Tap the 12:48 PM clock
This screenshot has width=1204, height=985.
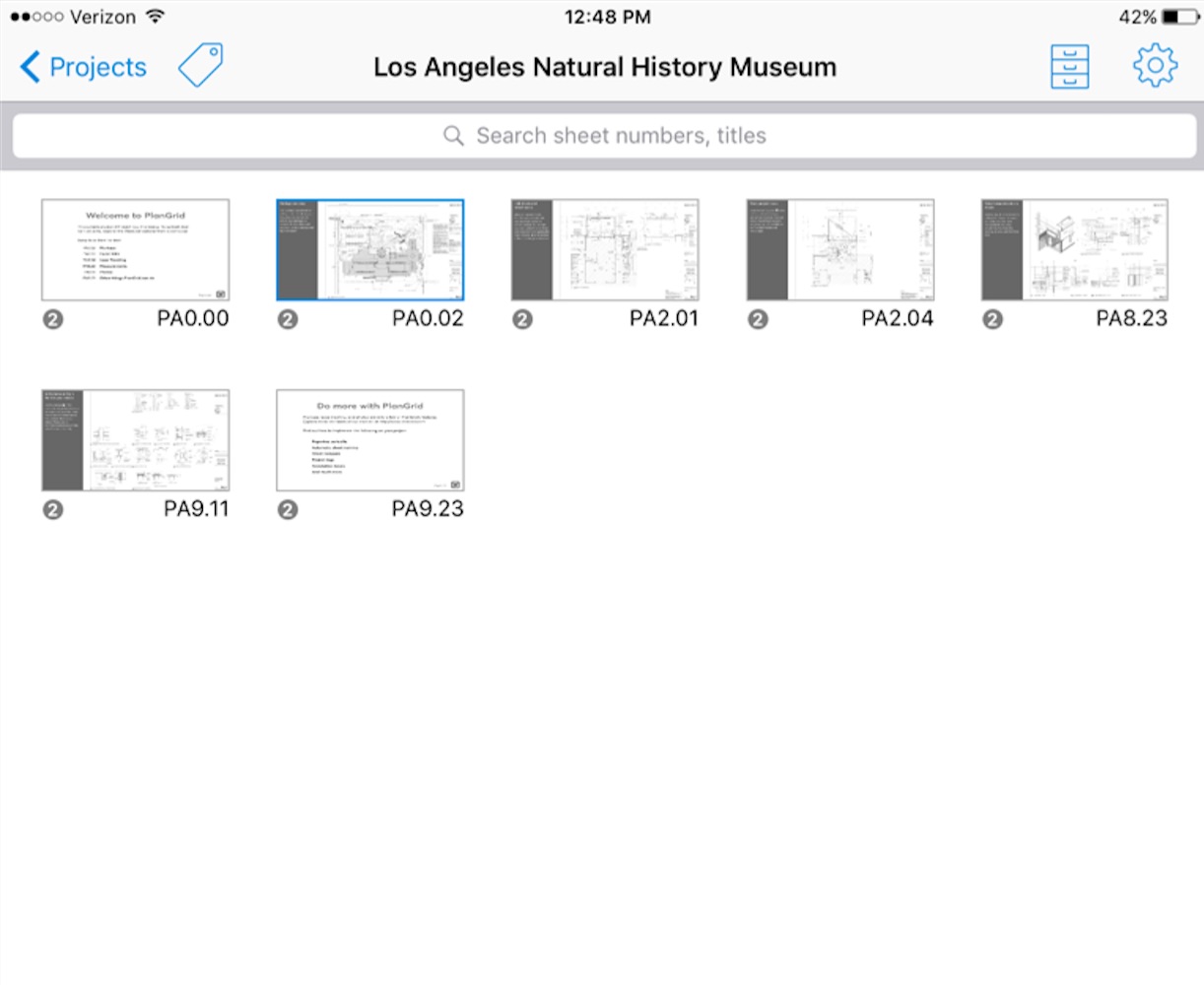[607, 17]
